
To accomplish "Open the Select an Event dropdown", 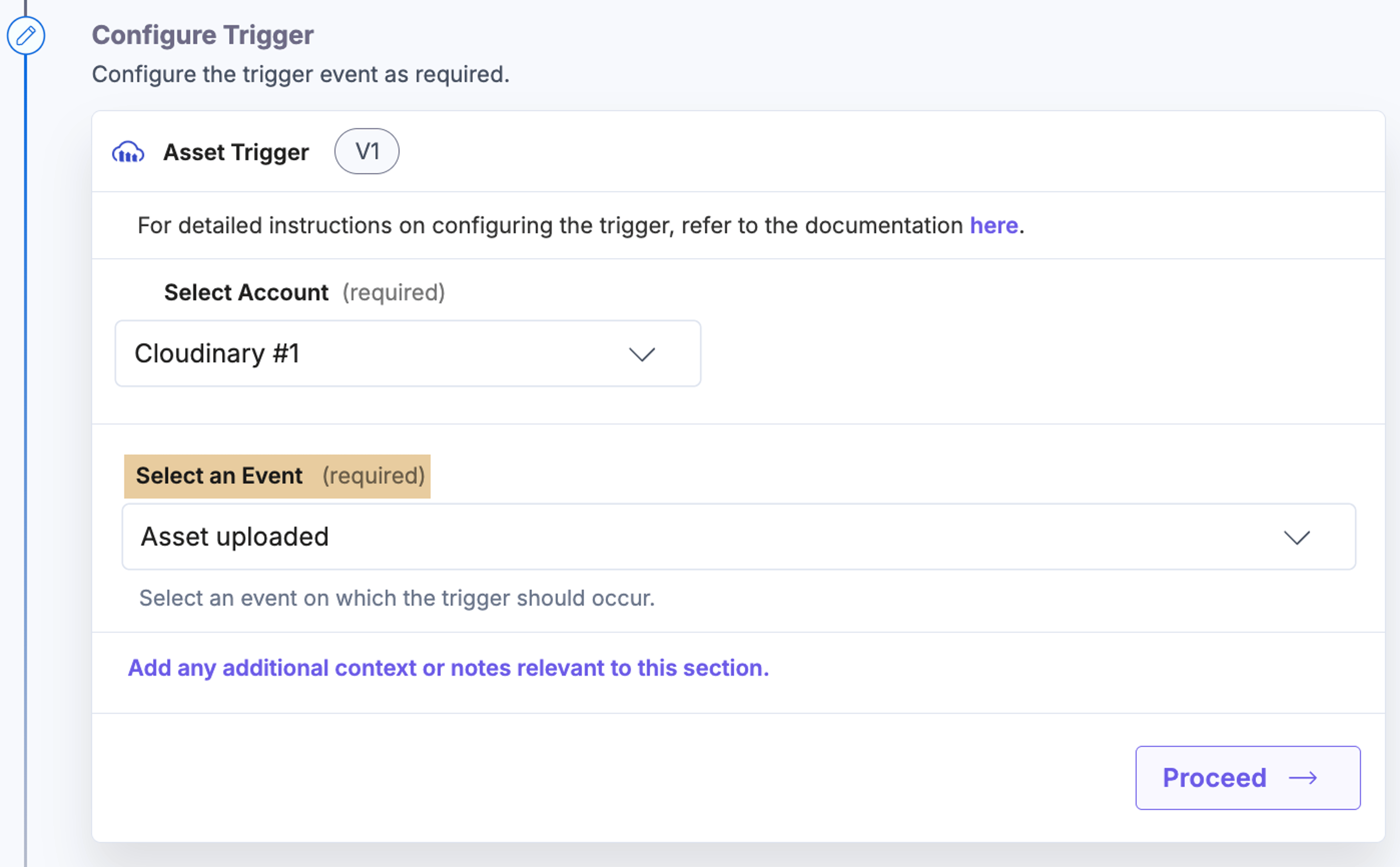I will [x=738, y=537].
